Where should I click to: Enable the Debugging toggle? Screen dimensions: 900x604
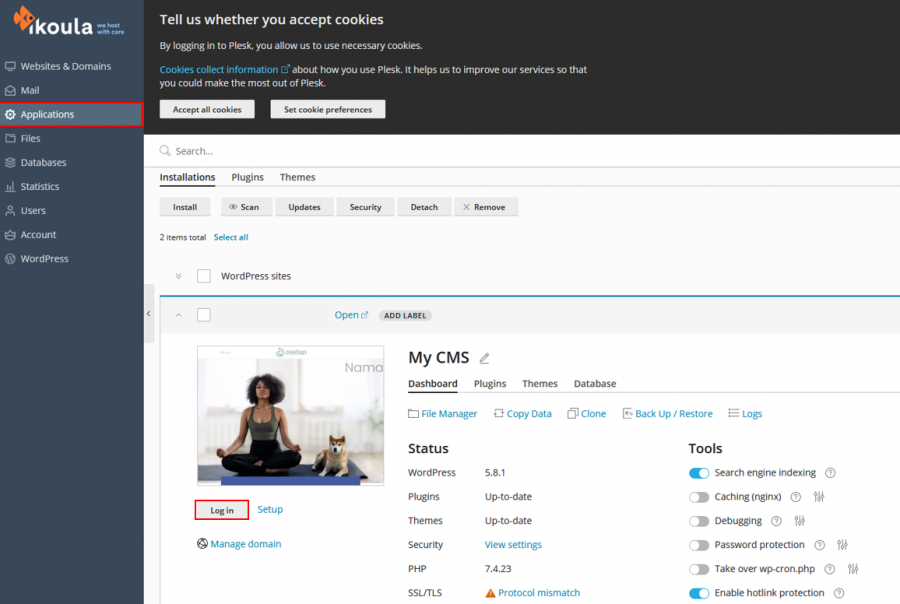(699, 521)
